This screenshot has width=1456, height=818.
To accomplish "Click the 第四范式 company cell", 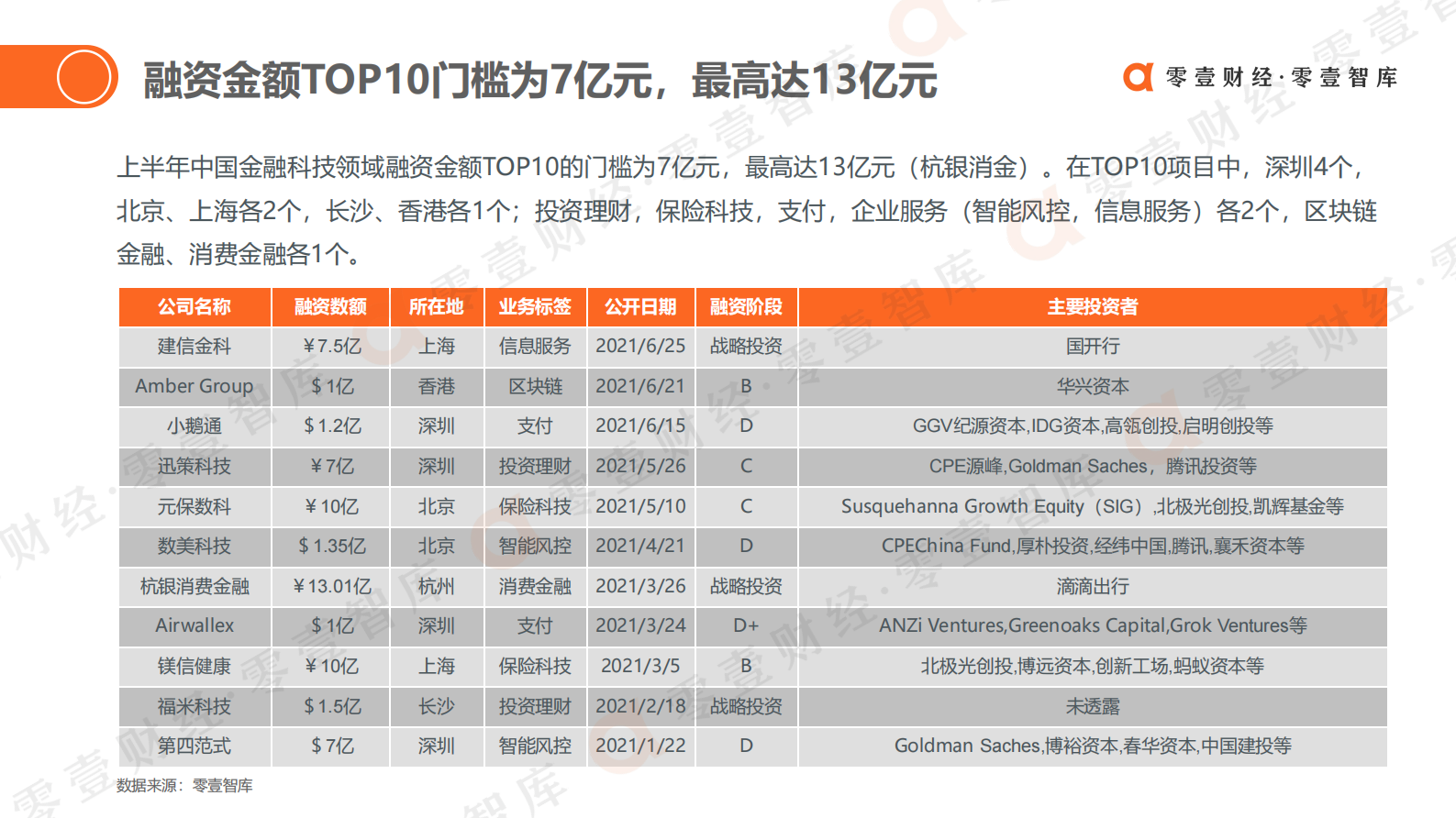I will 195,746.
